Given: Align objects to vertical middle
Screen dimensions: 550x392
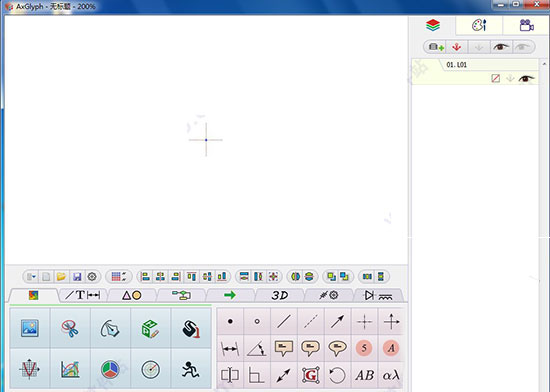Looking at the screenshot, I should 207,277.
